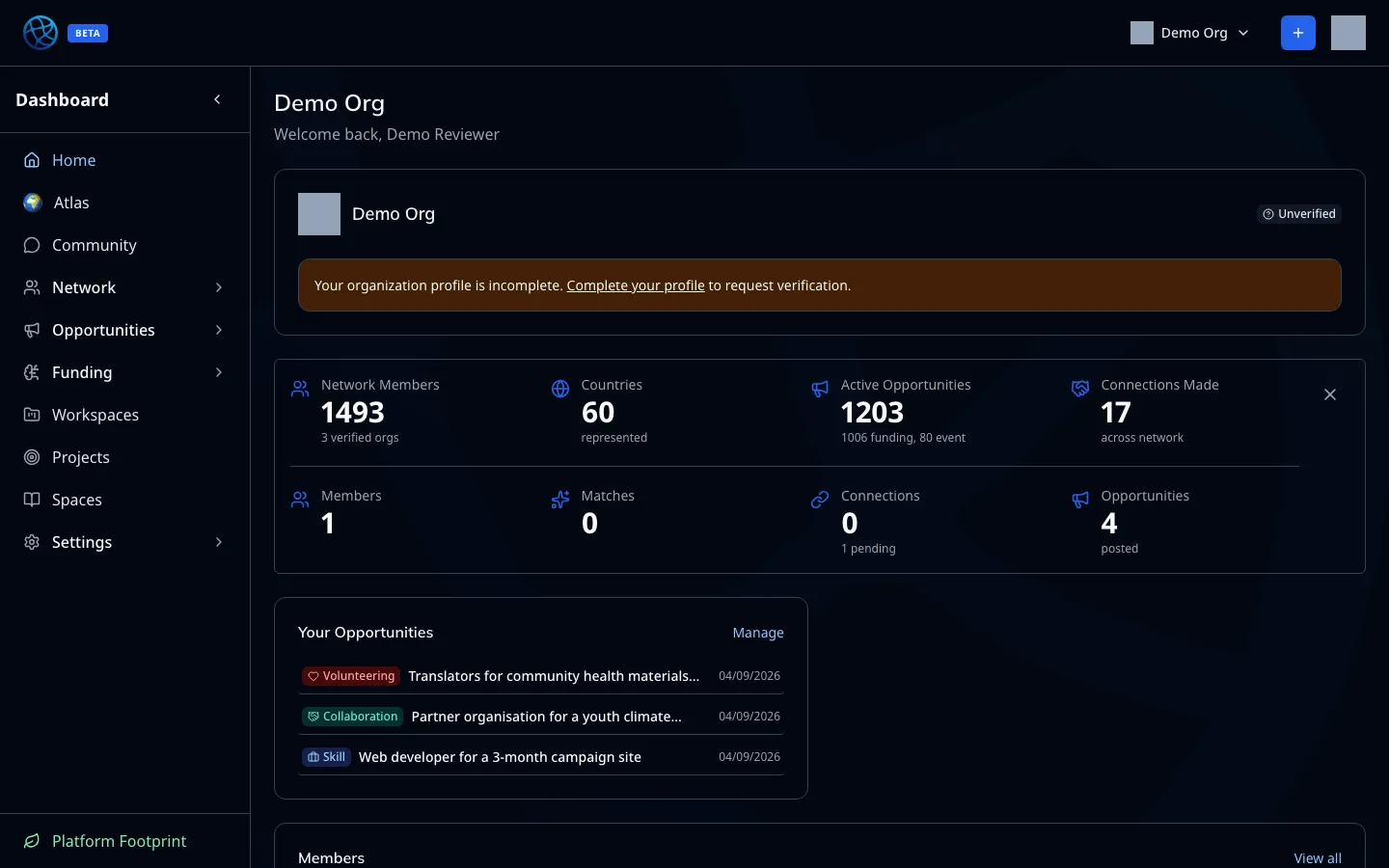Click the Workspaces icon in sidebar
The height and width of the screenshot is (868, 1389).
32,415
